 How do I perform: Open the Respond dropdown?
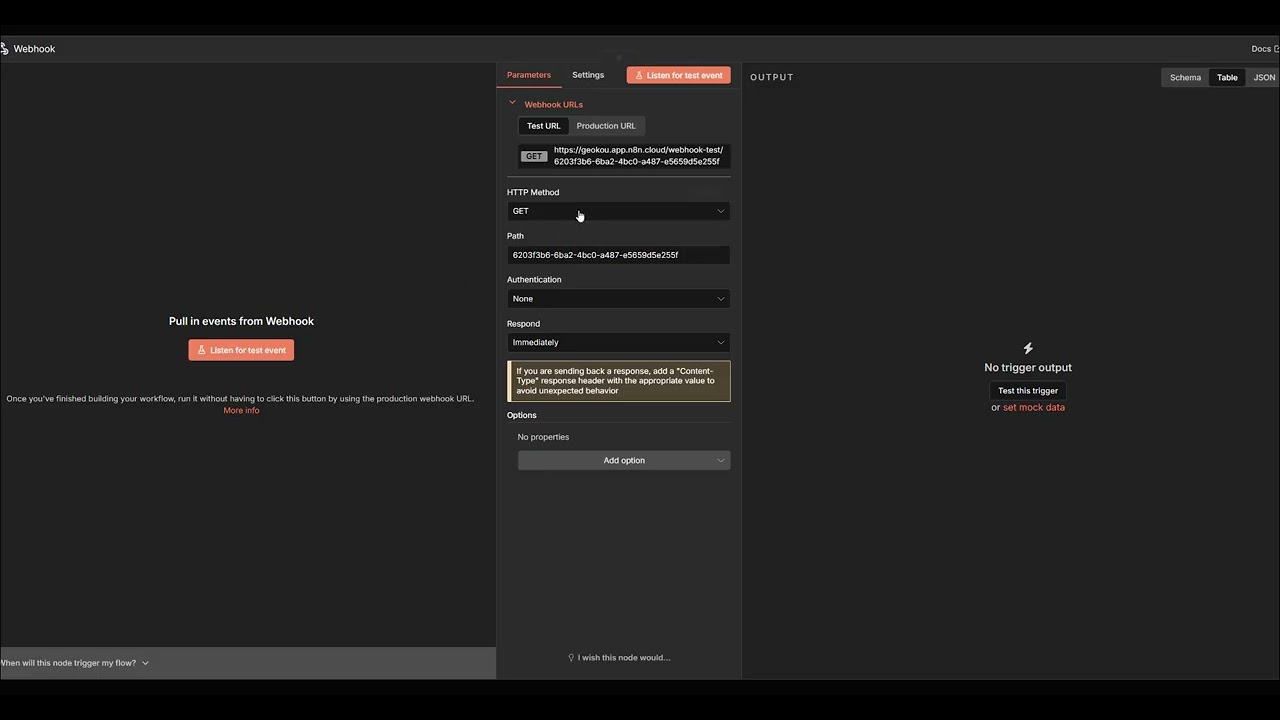[x=618, y=342]
